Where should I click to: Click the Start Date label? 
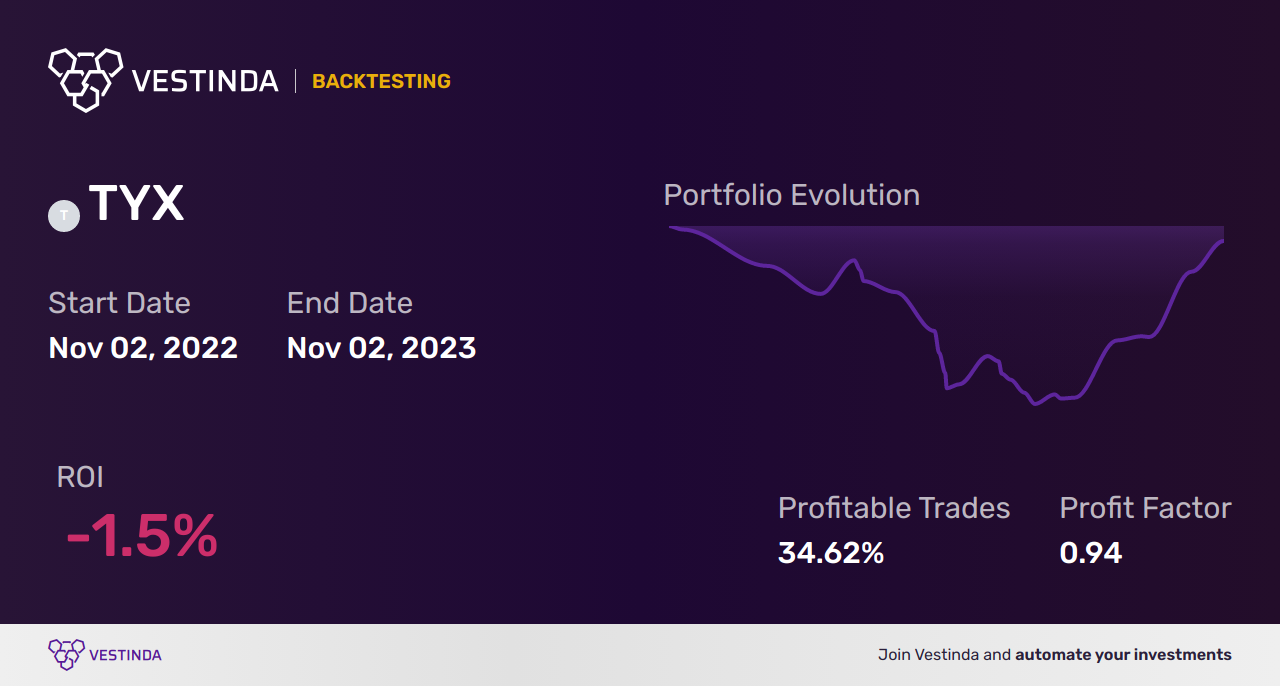[119, 303]
